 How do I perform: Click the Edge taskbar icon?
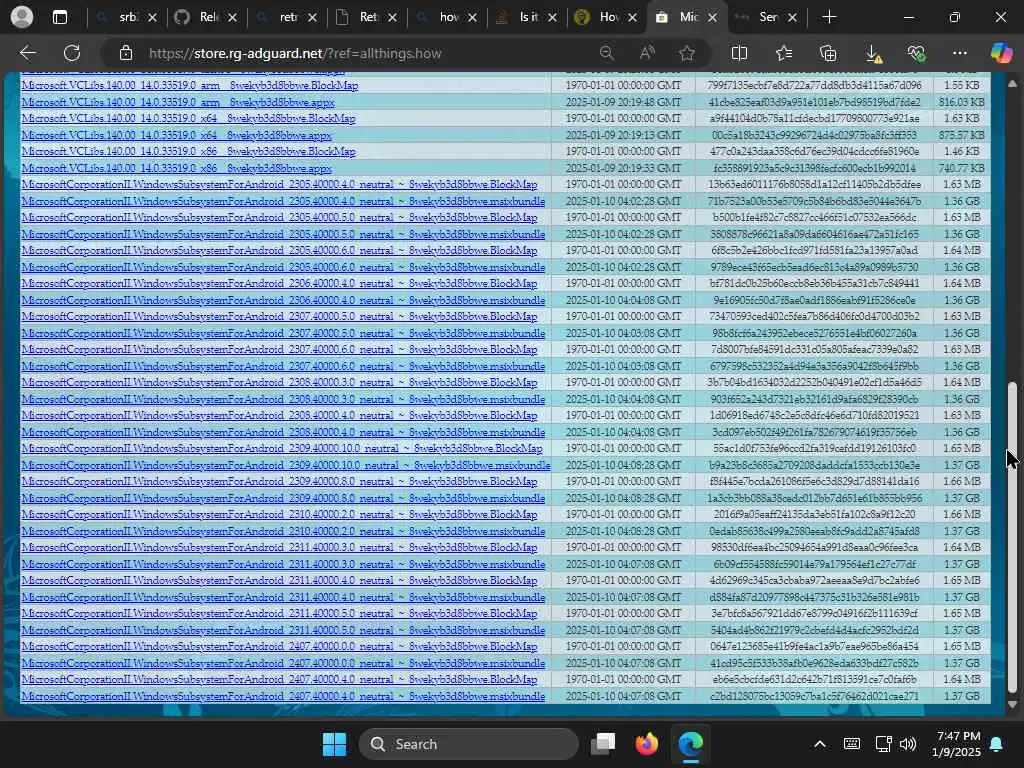[x=690, y=744]
